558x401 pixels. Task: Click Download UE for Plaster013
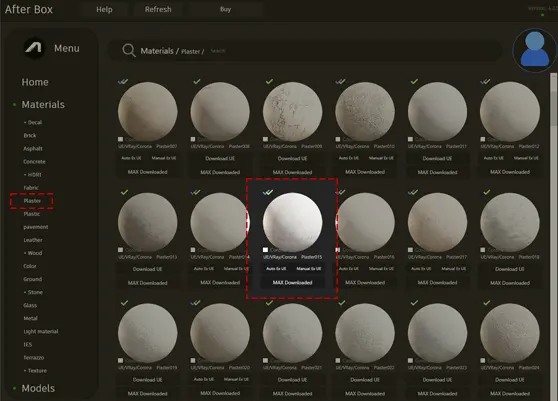click(148, 269)
